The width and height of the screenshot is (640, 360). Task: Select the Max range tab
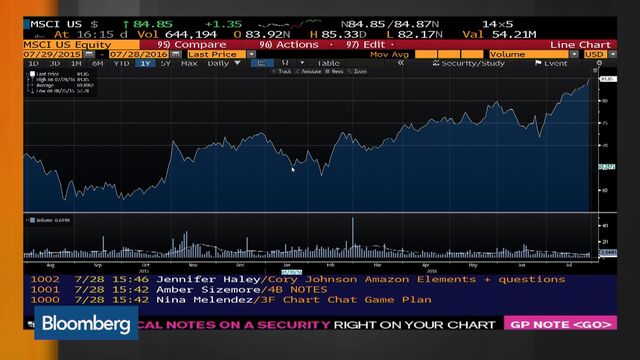pyautogui.click(x=189, y=63)
